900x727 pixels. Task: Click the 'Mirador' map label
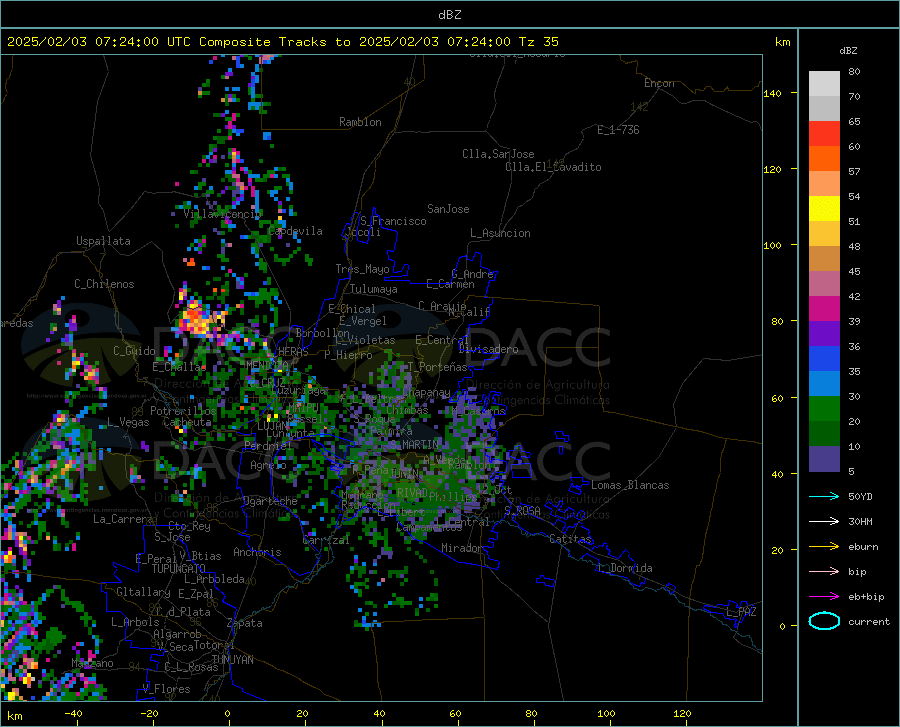461,548
